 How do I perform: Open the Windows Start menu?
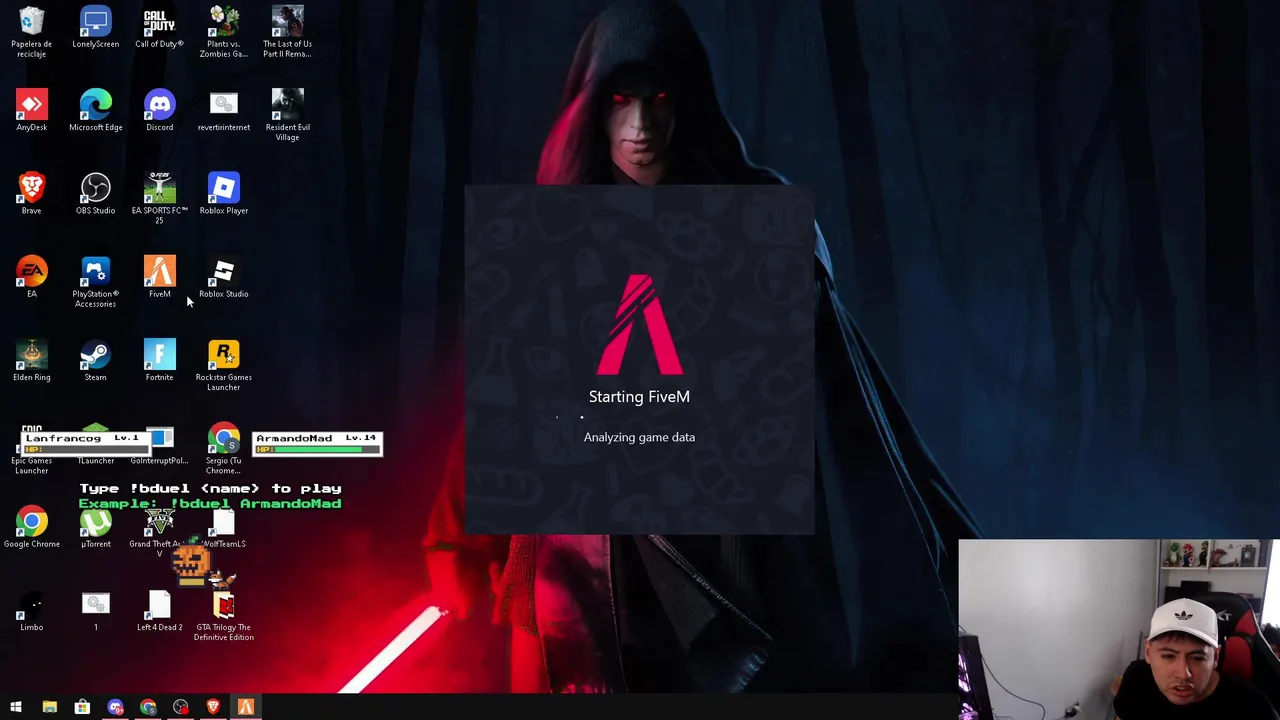click(16, 707)
